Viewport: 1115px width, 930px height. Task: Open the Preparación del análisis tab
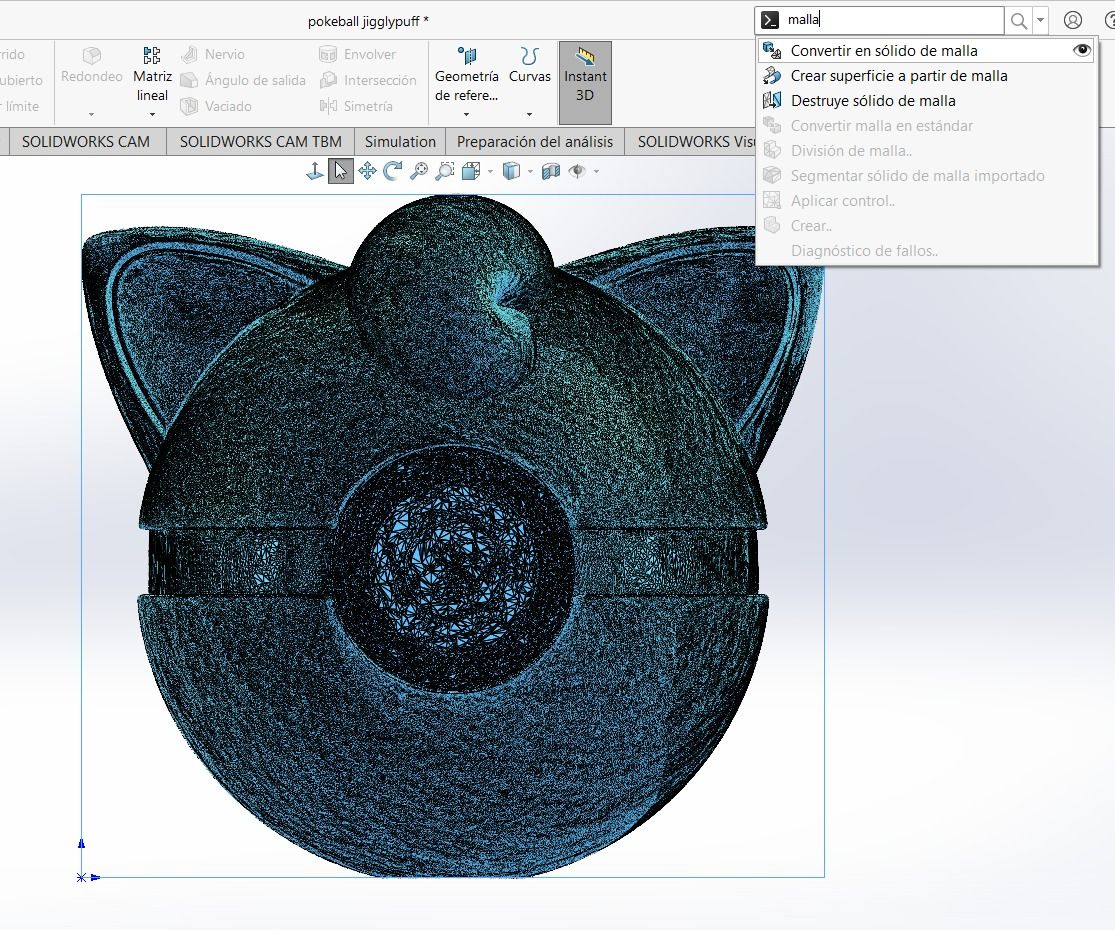(535, 141)
